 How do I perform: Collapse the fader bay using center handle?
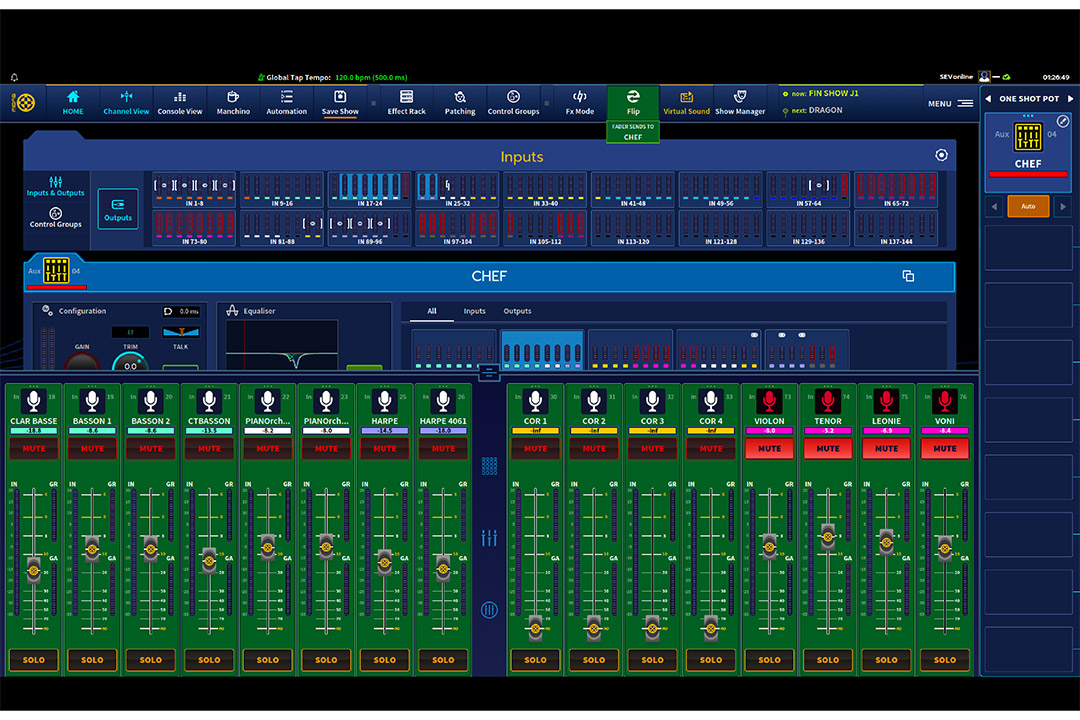tap(489, 373)
